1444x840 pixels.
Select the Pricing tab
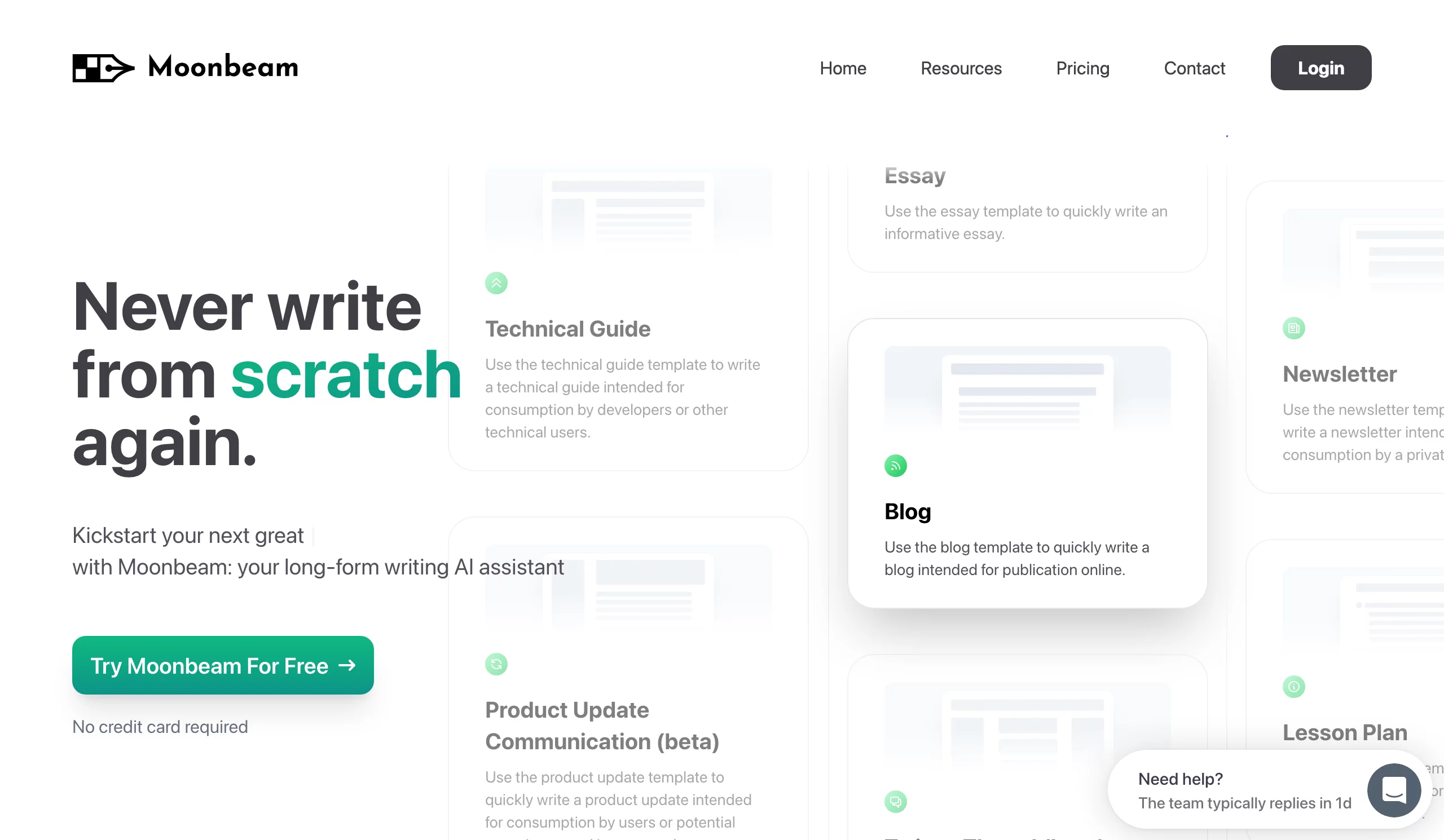(x=1082, y=67)
